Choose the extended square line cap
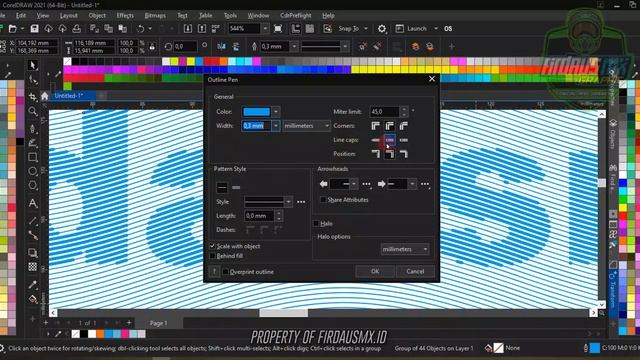The image size is (640, 360). coord(404,140)
